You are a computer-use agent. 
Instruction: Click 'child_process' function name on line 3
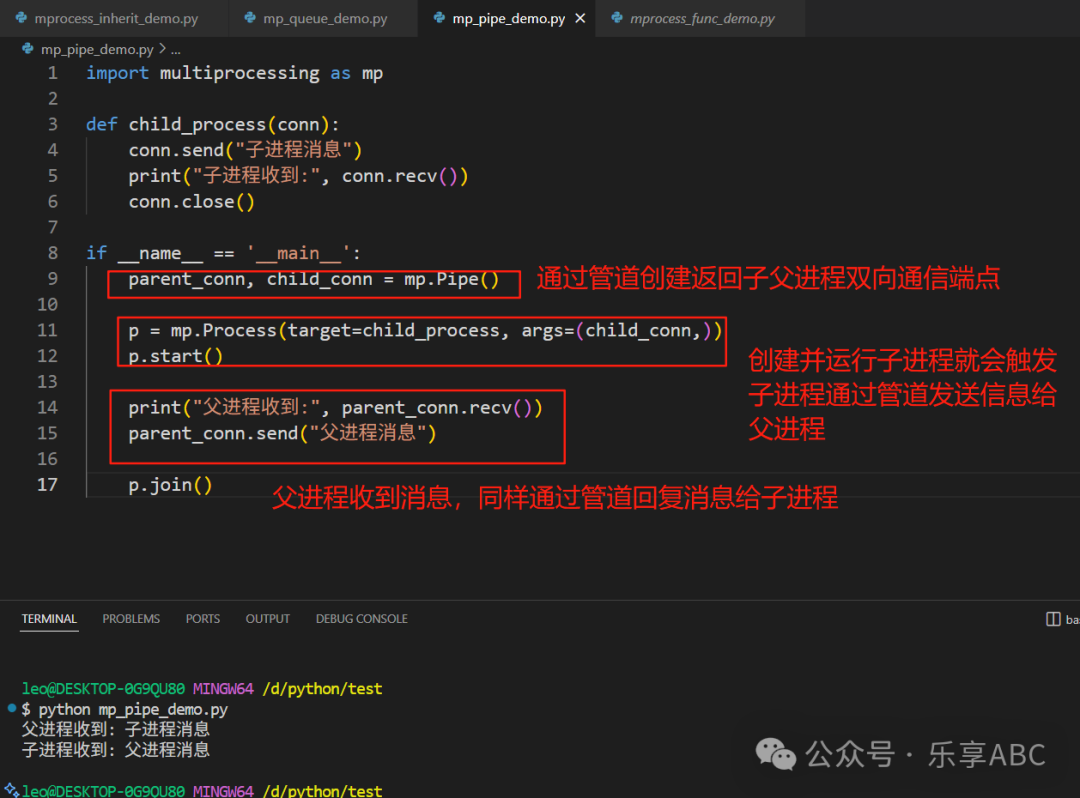click(197, 125)
